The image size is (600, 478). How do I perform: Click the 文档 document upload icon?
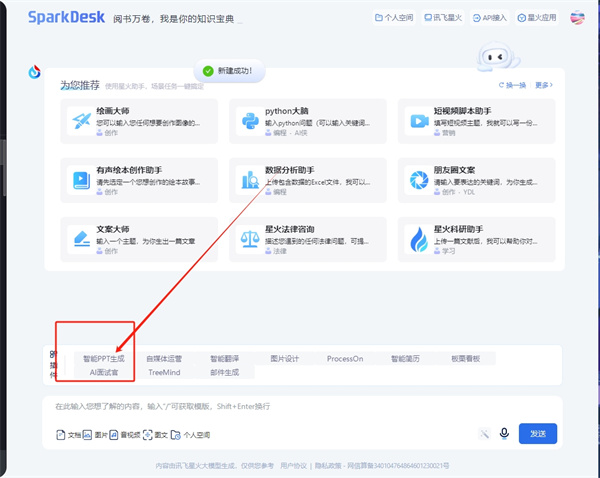60,435
